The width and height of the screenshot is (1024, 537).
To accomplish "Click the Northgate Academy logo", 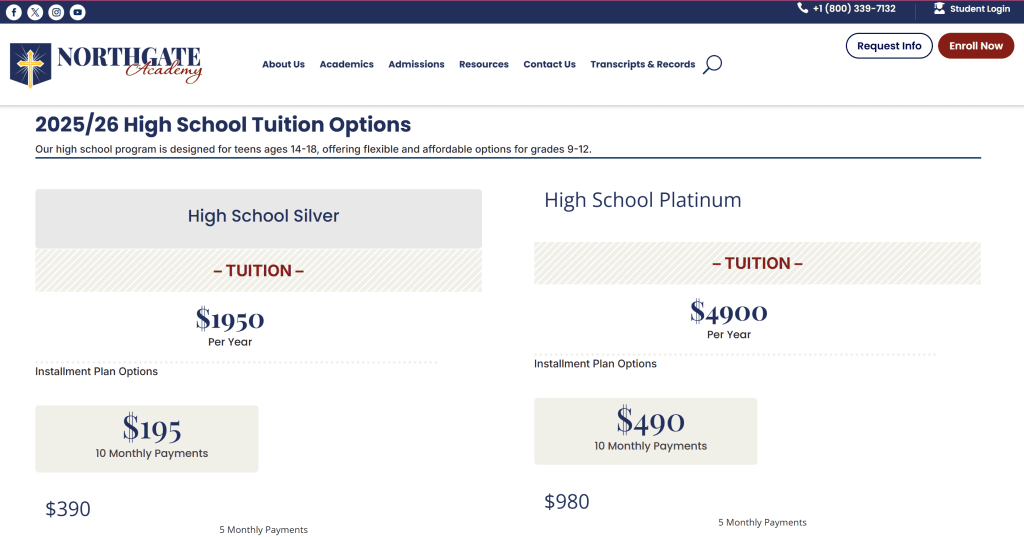I will click(x=106, y=65).
